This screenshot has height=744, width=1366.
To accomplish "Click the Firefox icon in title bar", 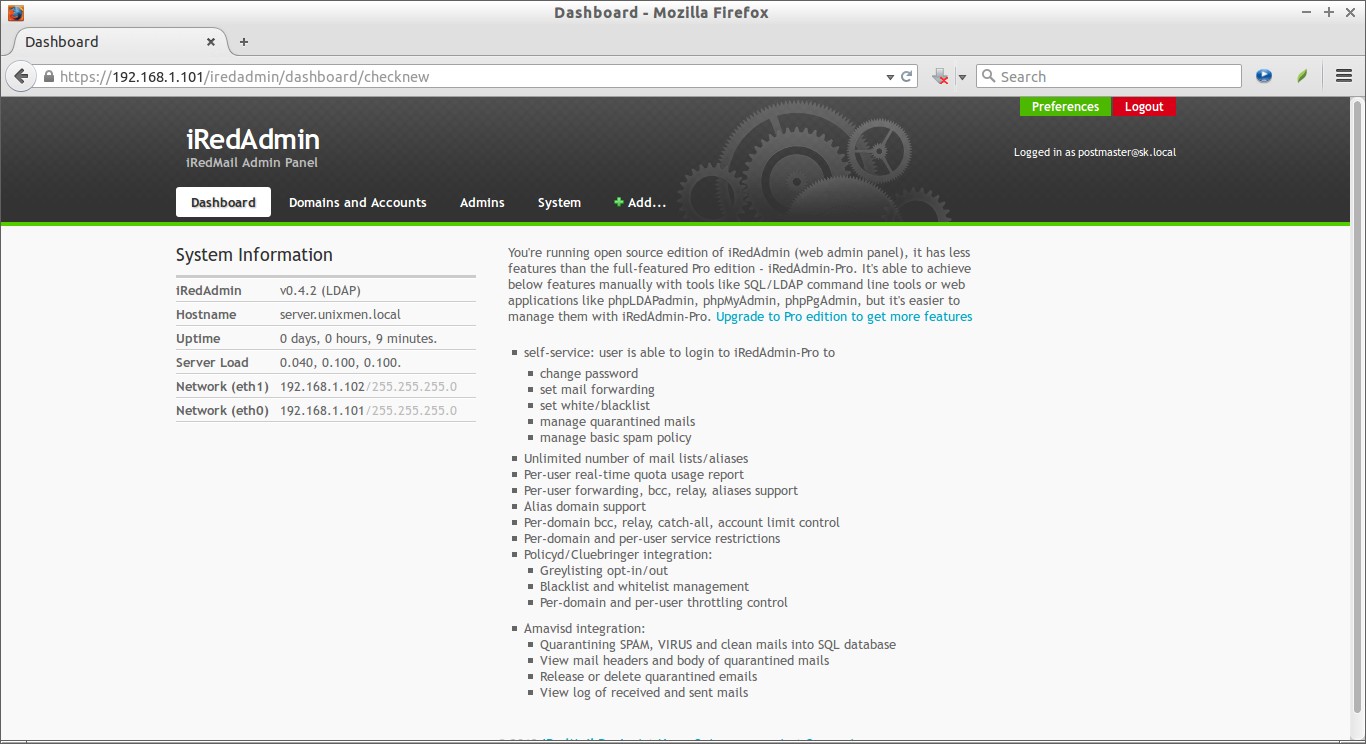I will click(15, 12).
